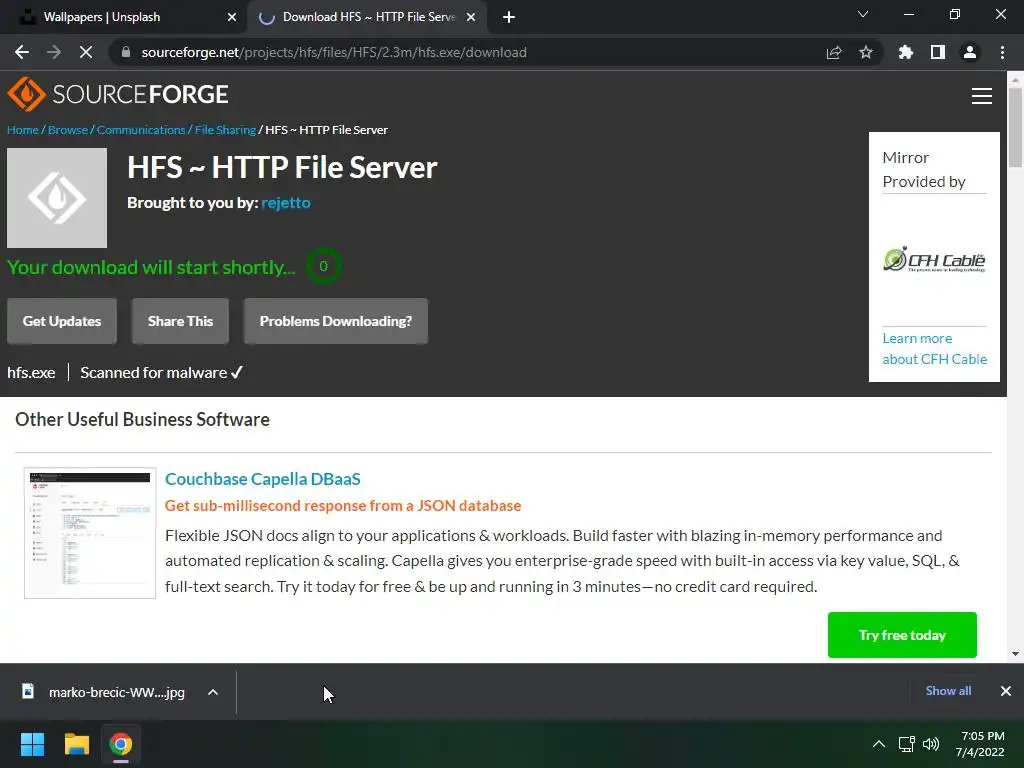This screenshot has width=1024, height=768.
Task: Bookmark this page with the star
Action: 866,52
